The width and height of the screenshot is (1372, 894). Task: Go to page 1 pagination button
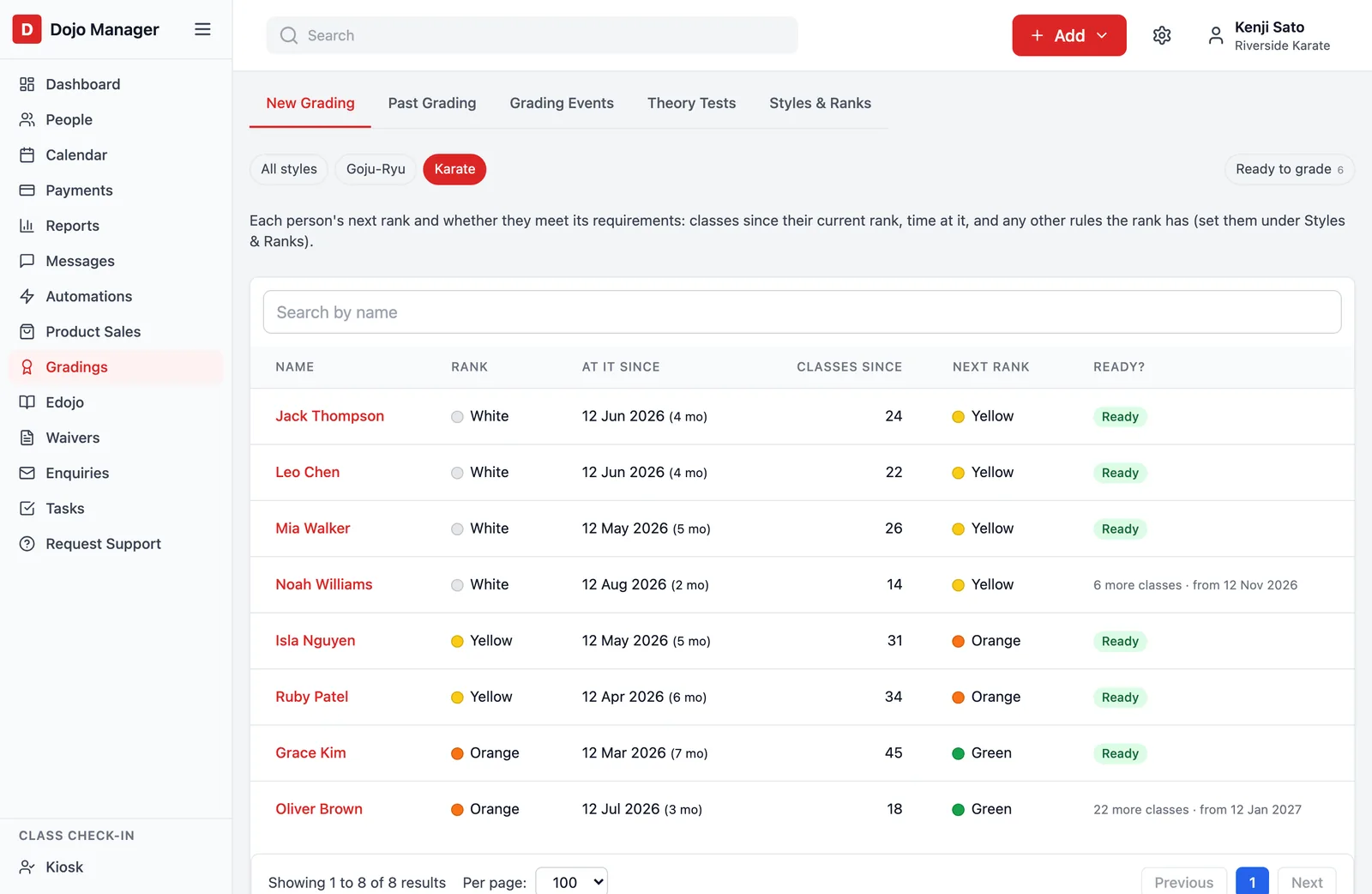point(1252,882)
